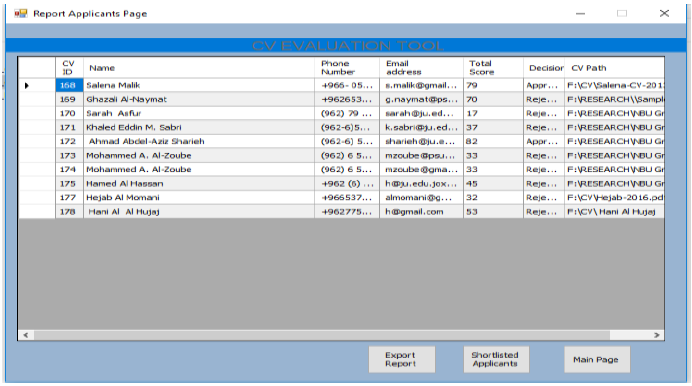This screenshot has height=386, width=692.
Task: Select email sharieh@ju.e cell
Action: [x=421, y=142]
